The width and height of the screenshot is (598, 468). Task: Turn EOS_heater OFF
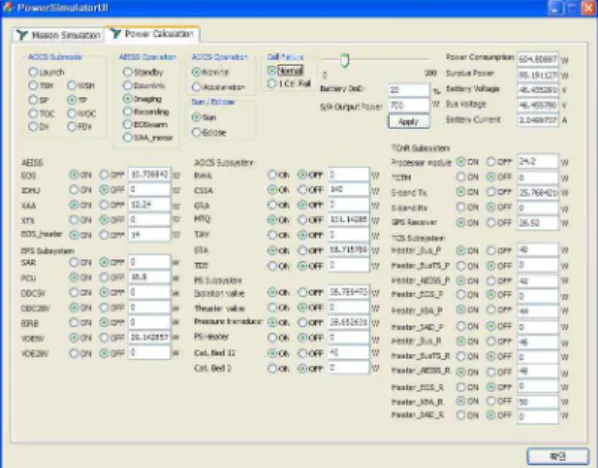coord(104,235)
